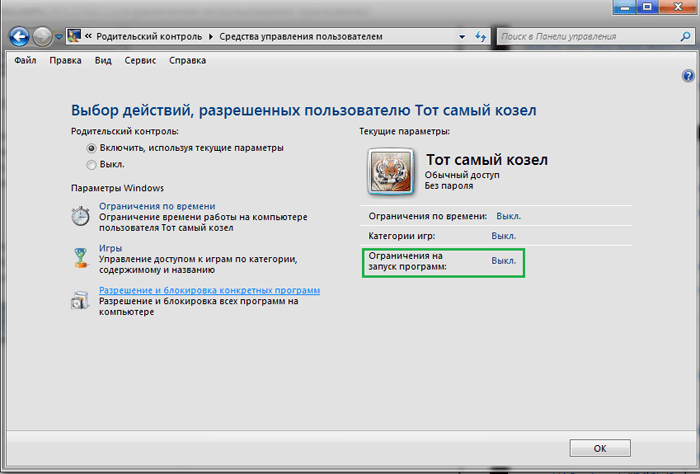Viewport: 700px width, 474px height.
Task: Open the Файл menu
Action: point(25,60)
